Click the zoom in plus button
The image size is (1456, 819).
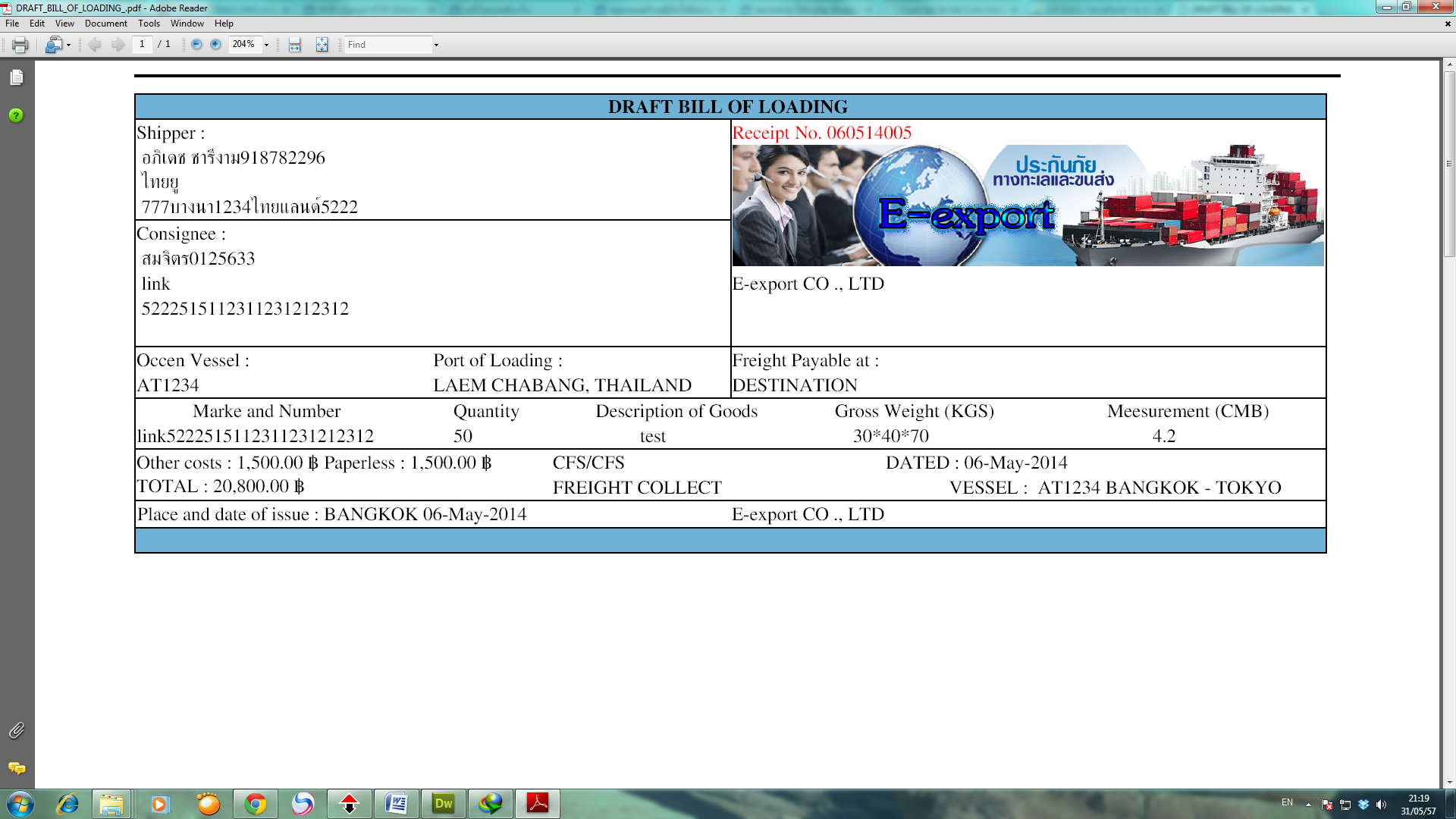click(x=215, y=45)
